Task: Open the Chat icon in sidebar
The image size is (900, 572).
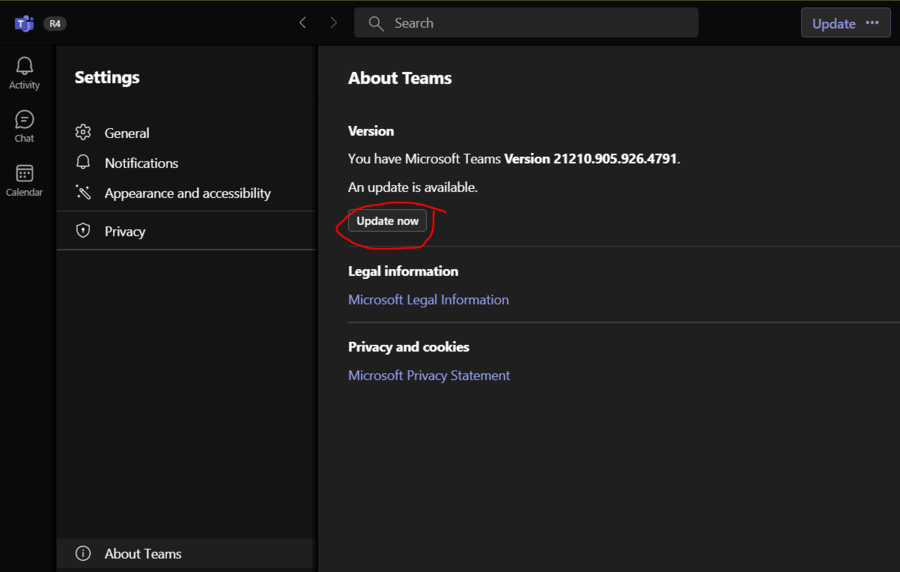Action: point(24,120)
